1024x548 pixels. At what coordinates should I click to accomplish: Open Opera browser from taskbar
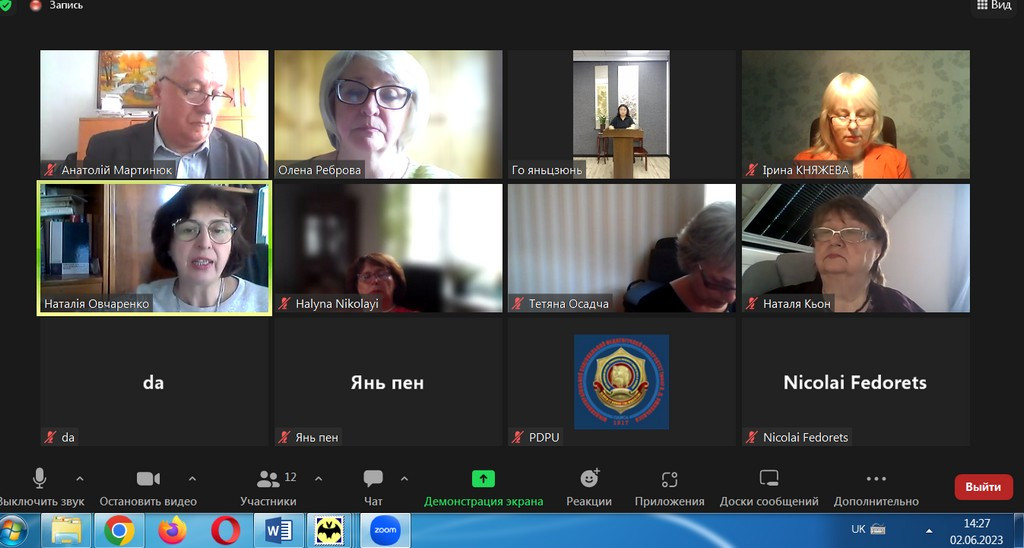[x=225, y=530]
